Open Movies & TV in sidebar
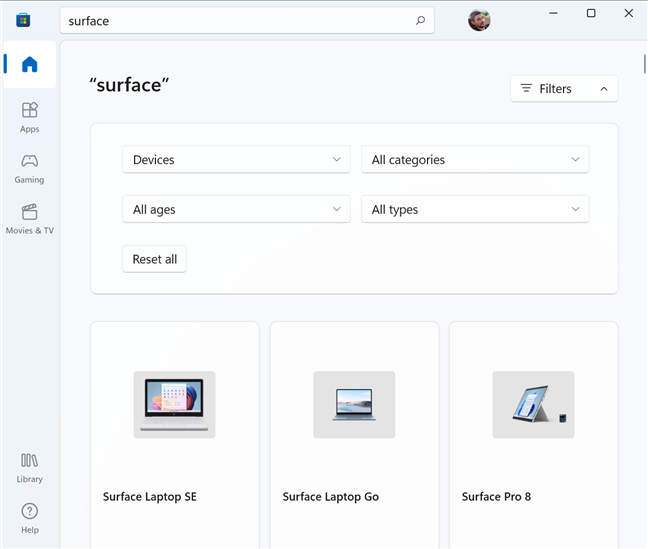 pos(29,219)
